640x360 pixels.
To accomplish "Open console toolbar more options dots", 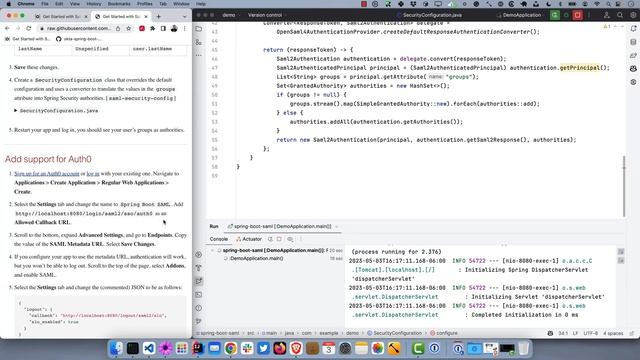I will pyautogui.click(x=301, y=239).
